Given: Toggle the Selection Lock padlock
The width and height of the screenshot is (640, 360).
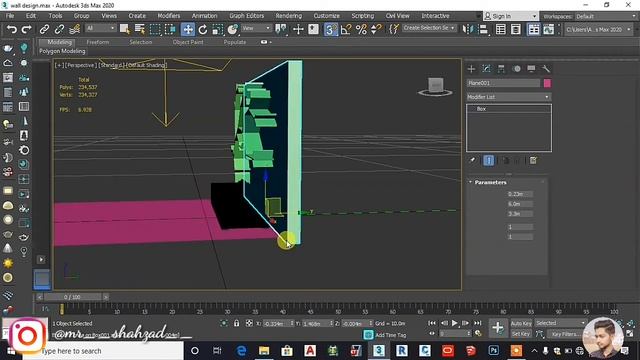Looking at the screenshot, I should [236, 323].
